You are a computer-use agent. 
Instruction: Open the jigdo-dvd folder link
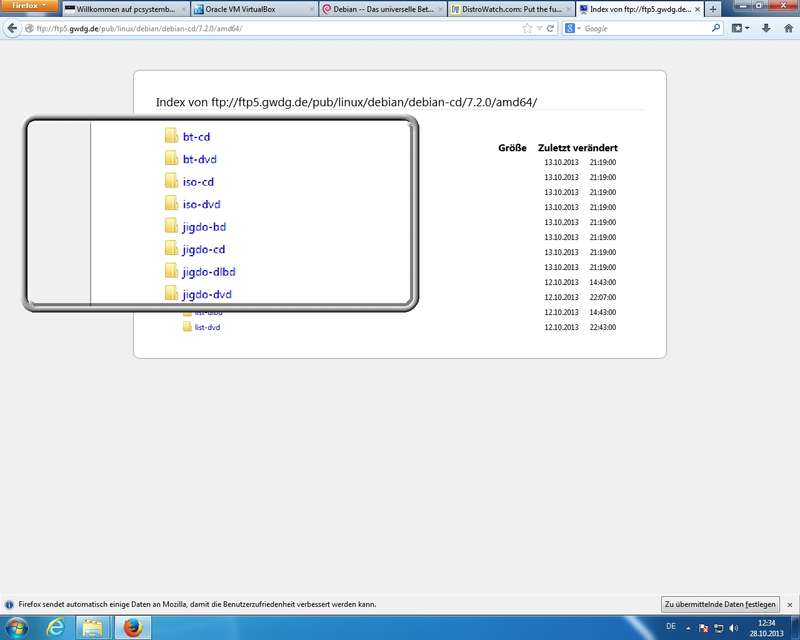click(x=207, y=294)
